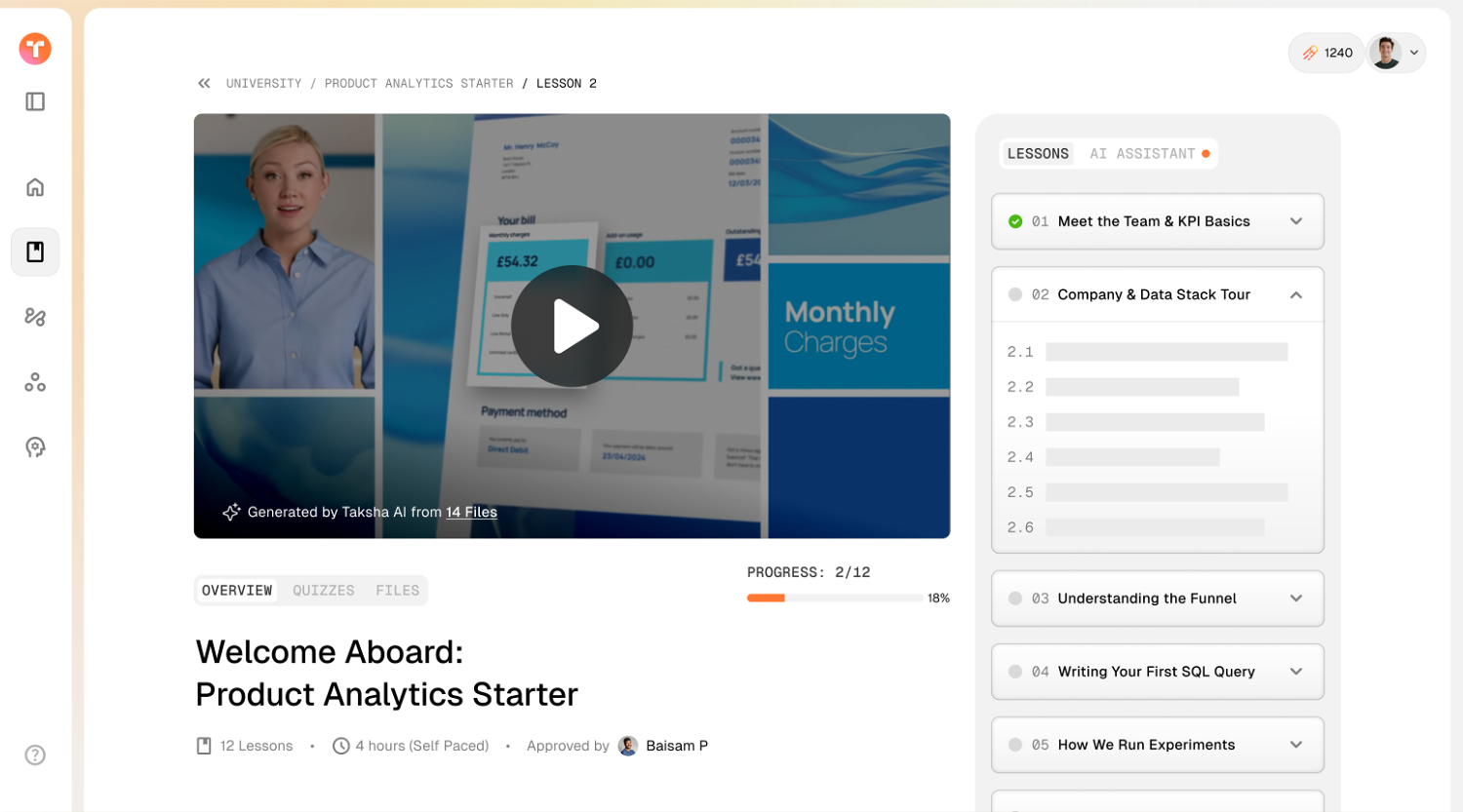Click the 12 Lessons book icon

204,746
